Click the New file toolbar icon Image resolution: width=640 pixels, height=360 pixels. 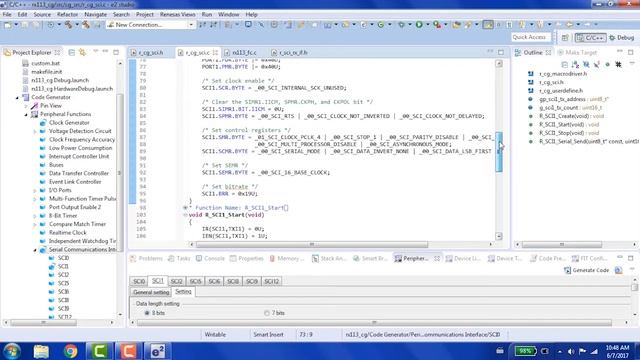8,25
